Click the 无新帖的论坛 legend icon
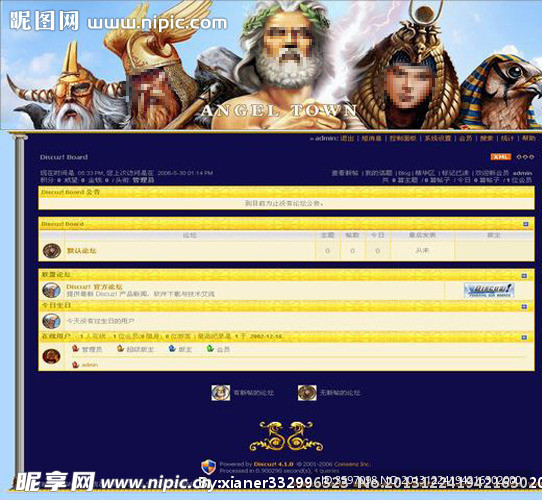The height and width of the screenshot is (500, 542). [x=307, y=393]
